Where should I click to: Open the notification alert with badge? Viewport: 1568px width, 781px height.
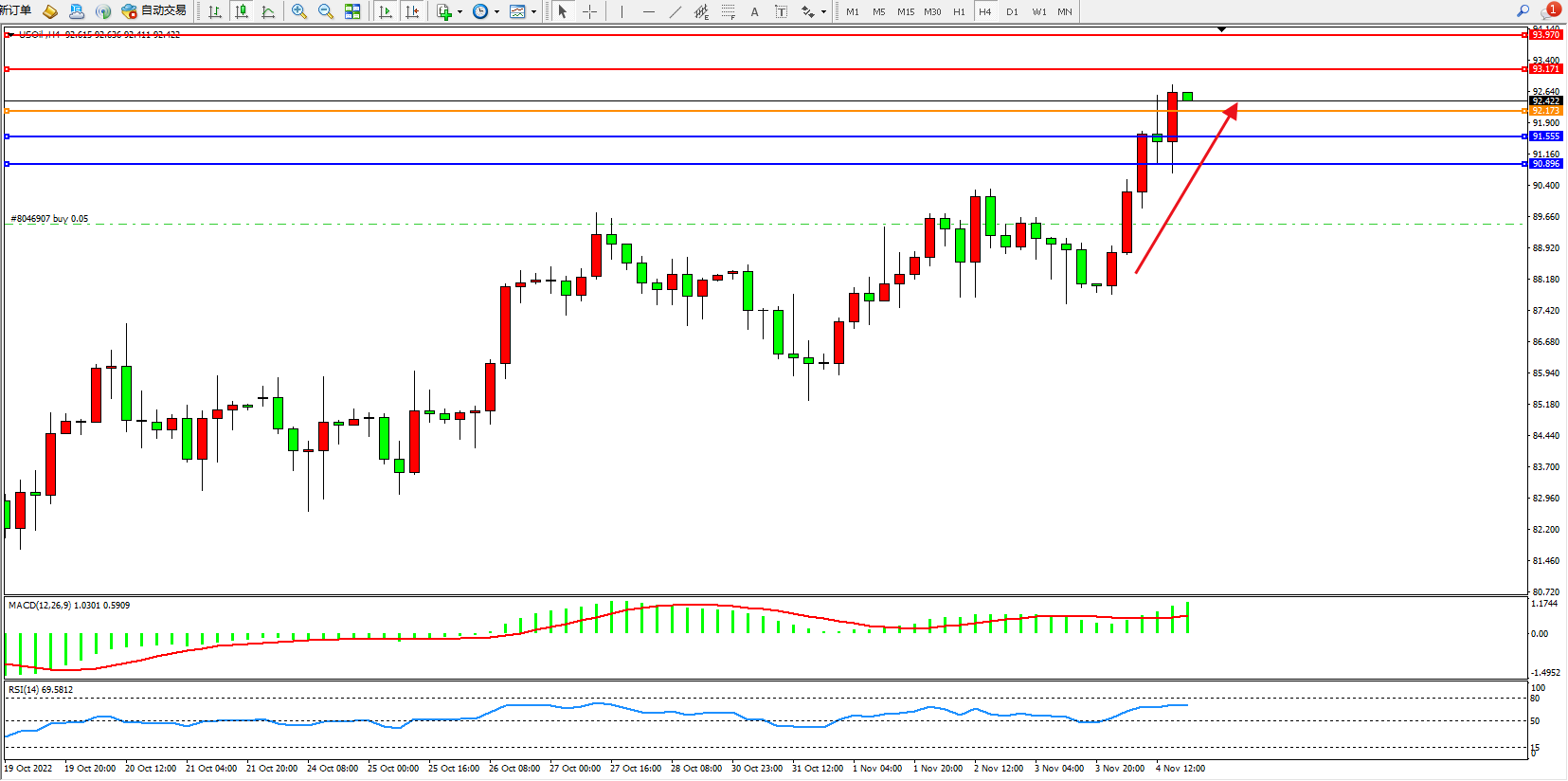pos(1550,10)
